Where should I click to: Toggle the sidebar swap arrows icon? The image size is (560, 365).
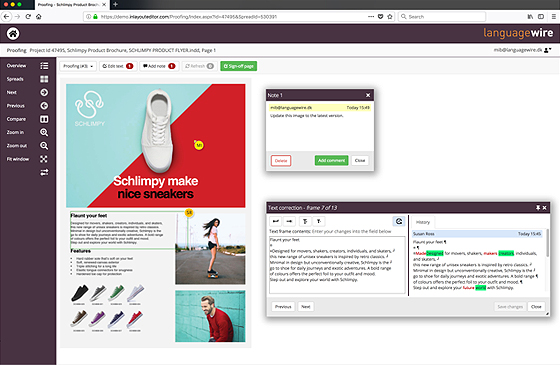tap(44, 172)
